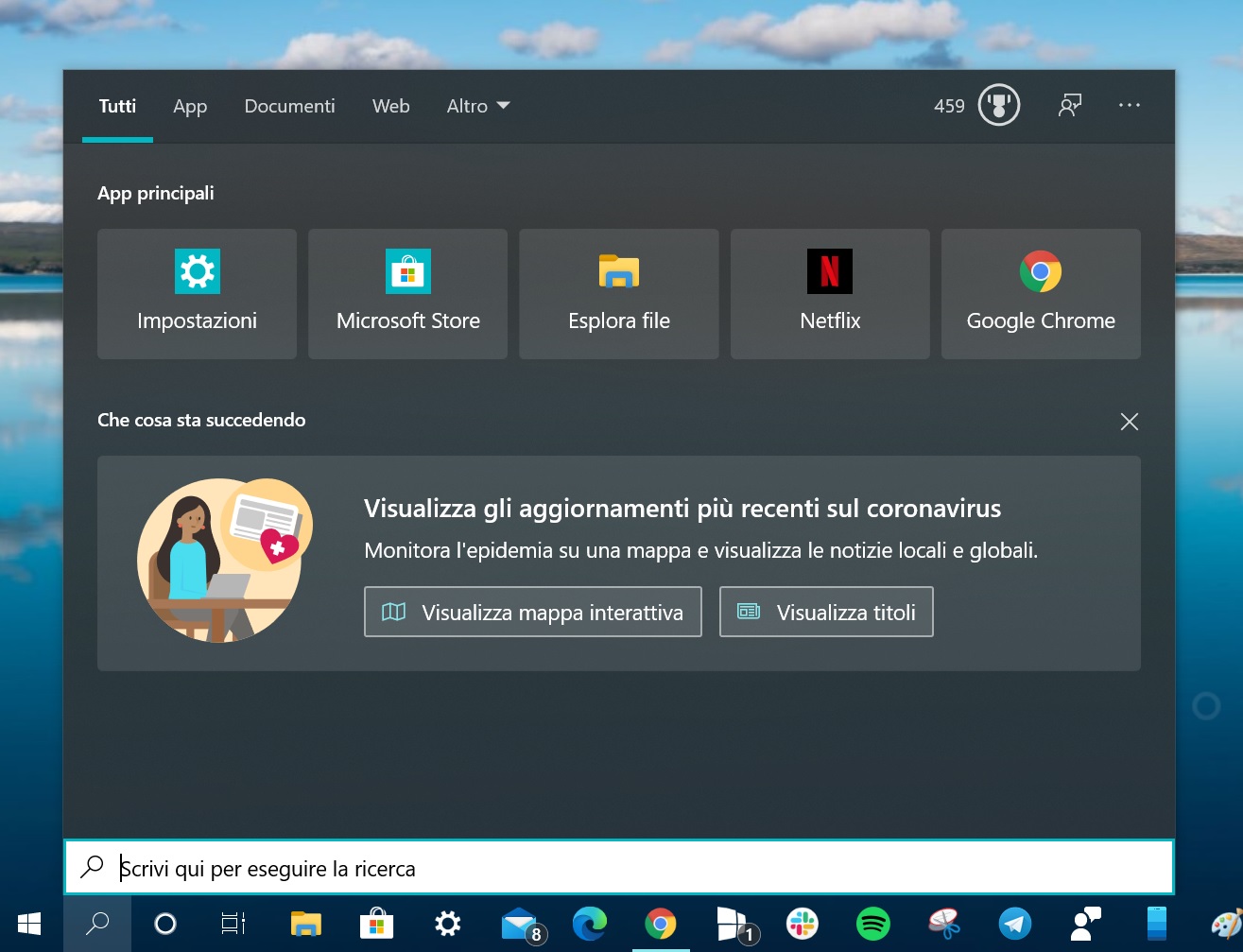Click the coronavirus illustration thumbnail
Screen dimensions: 1243x952
pos(225,560)
